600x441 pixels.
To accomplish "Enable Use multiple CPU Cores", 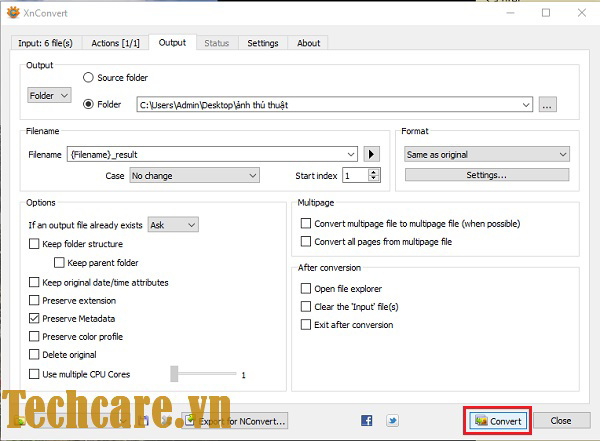I will [x=34, y=374].
